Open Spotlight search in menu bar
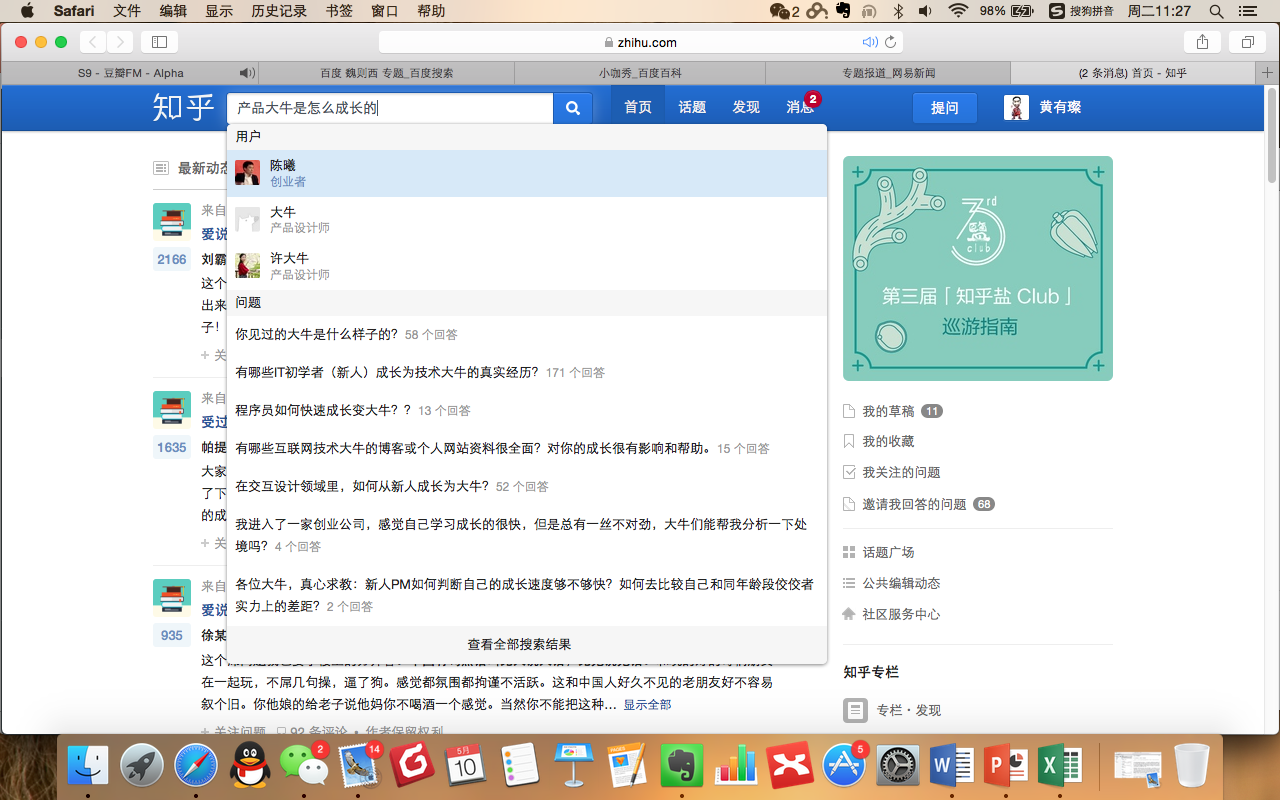The image size is (1280, 800). 1216,11
